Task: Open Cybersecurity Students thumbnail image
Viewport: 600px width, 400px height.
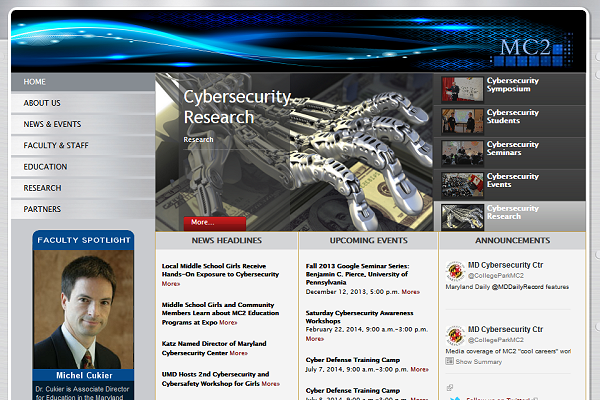Action: pyautogui.click(x=462, y=121)
